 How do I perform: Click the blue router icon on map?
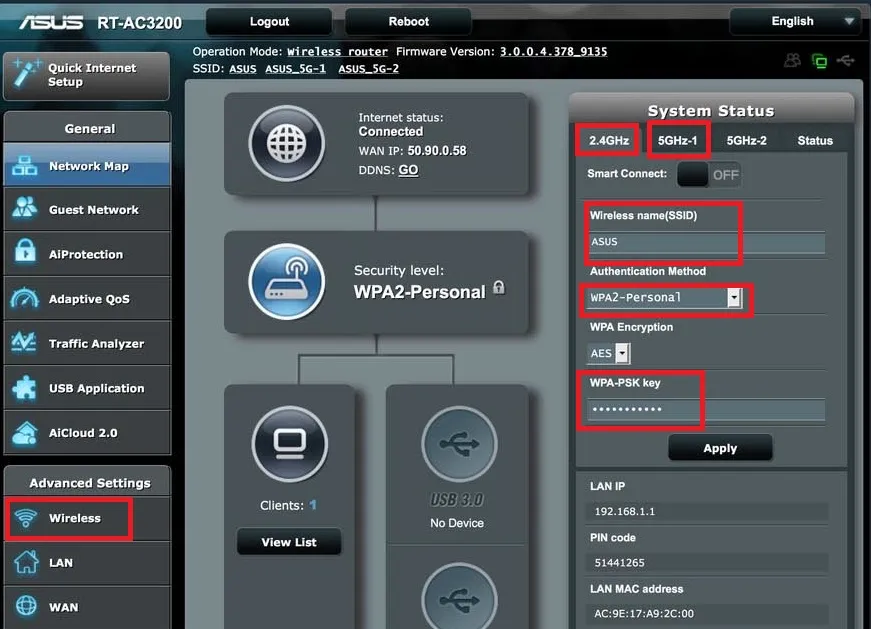287,281
